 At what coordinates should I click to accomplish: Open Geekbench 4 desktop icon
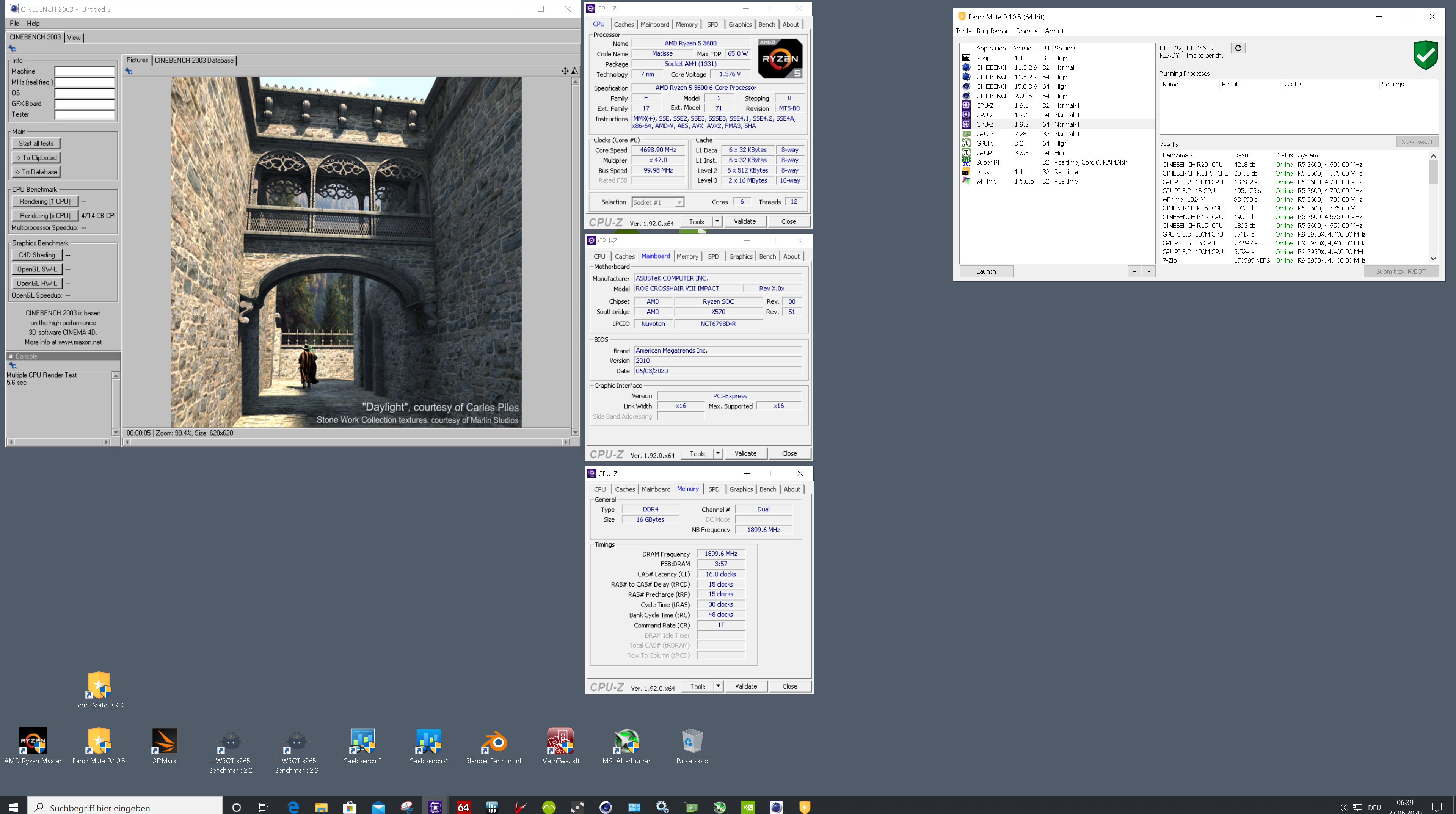tap(428, 746)
